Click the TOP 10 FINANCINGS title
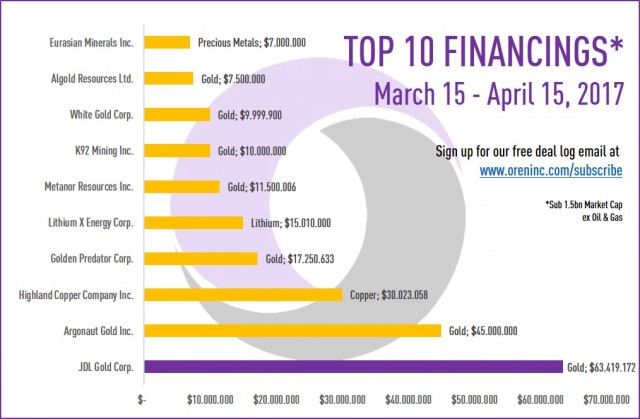The width and height of the screenshot is (640, 419). (x=484, y=51)
